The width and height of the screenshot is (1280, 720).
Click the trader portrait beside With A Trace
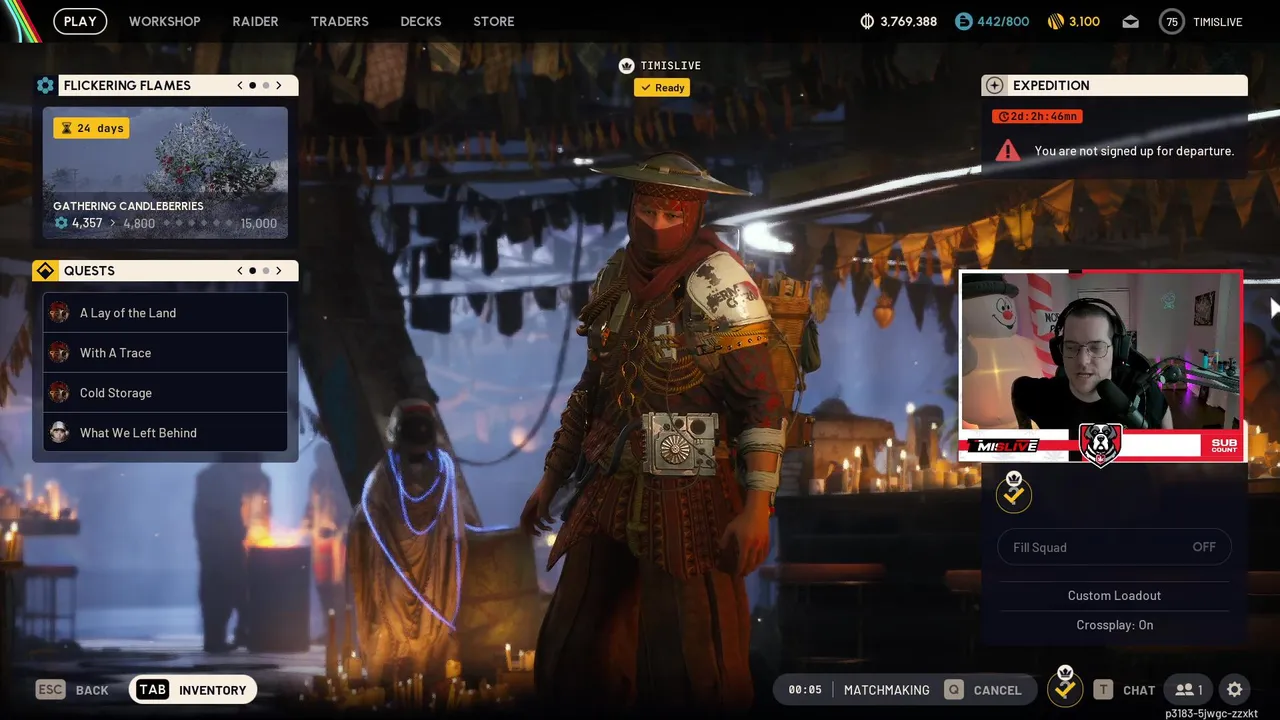pos(60,353)
